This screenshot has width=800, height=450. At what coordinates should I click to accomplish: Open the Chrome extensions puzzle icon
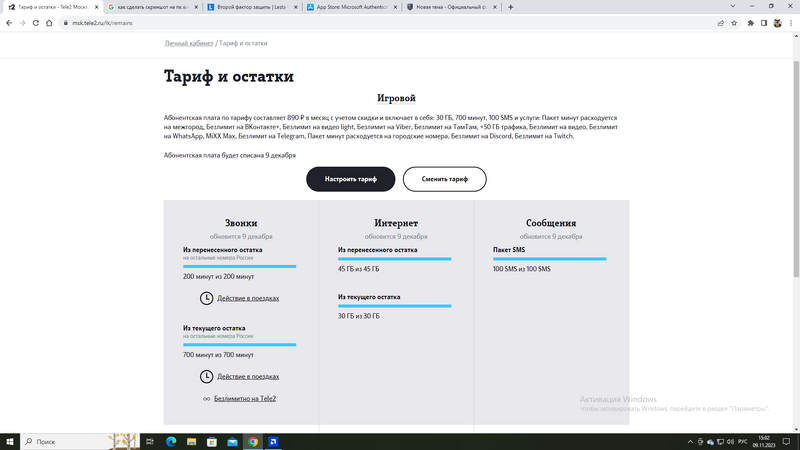[x=751, y=23]
